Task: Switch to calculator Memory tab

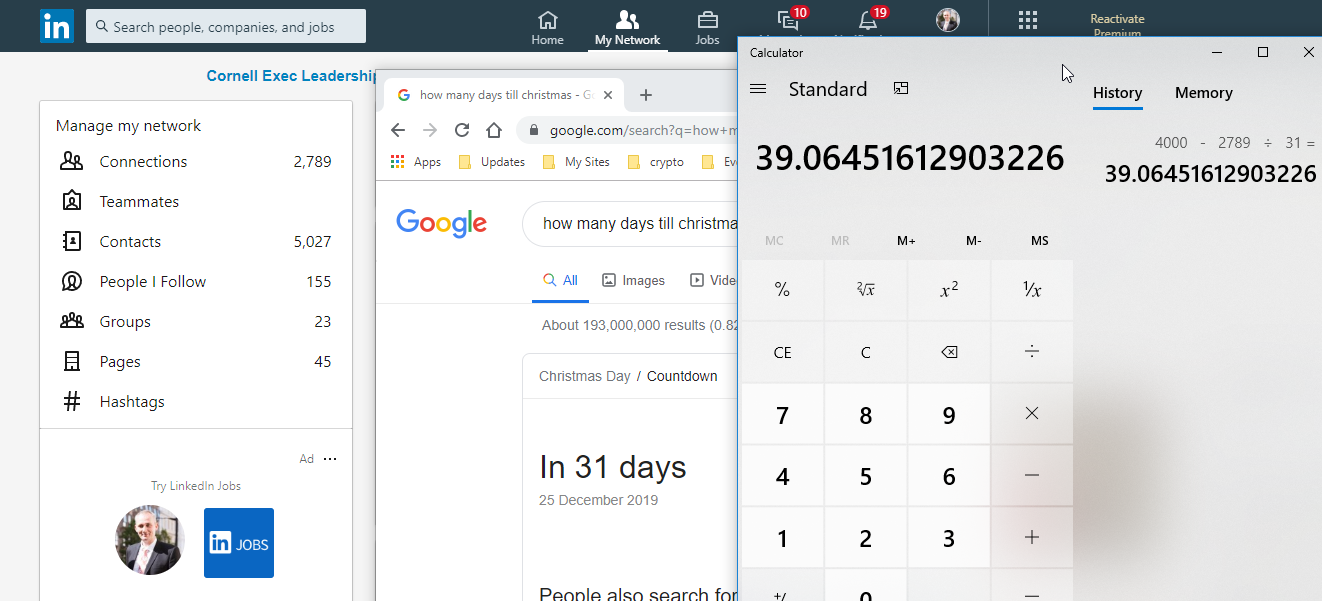Action: click(1203, 93)
